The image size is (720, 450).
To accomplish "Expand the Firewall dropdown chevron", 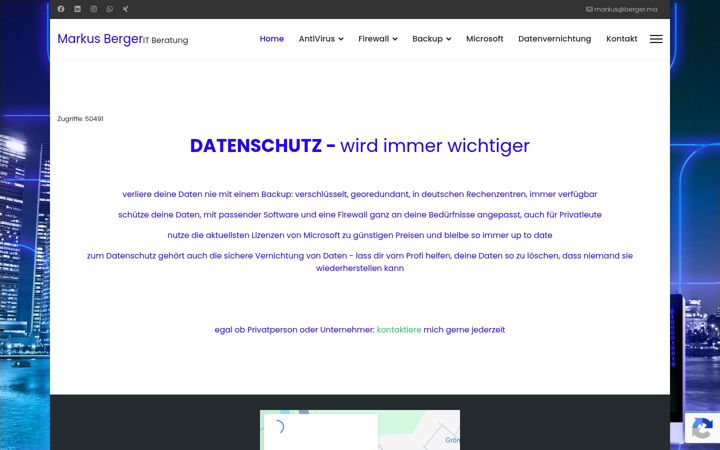I will pyautogui.click(x=395, y=39).
